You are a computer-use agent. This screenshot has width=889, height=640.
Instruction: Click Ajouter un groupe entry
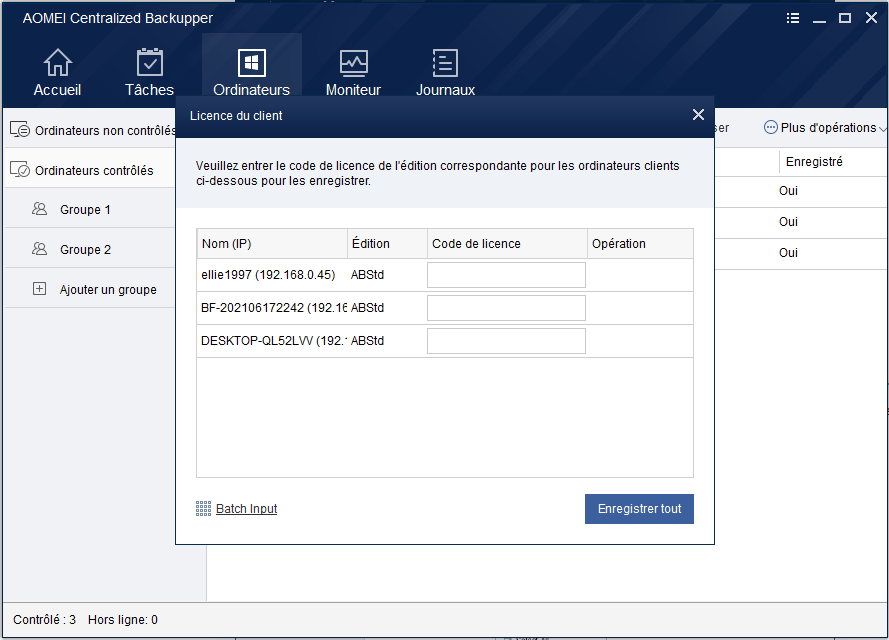click(x=90, y=289)
